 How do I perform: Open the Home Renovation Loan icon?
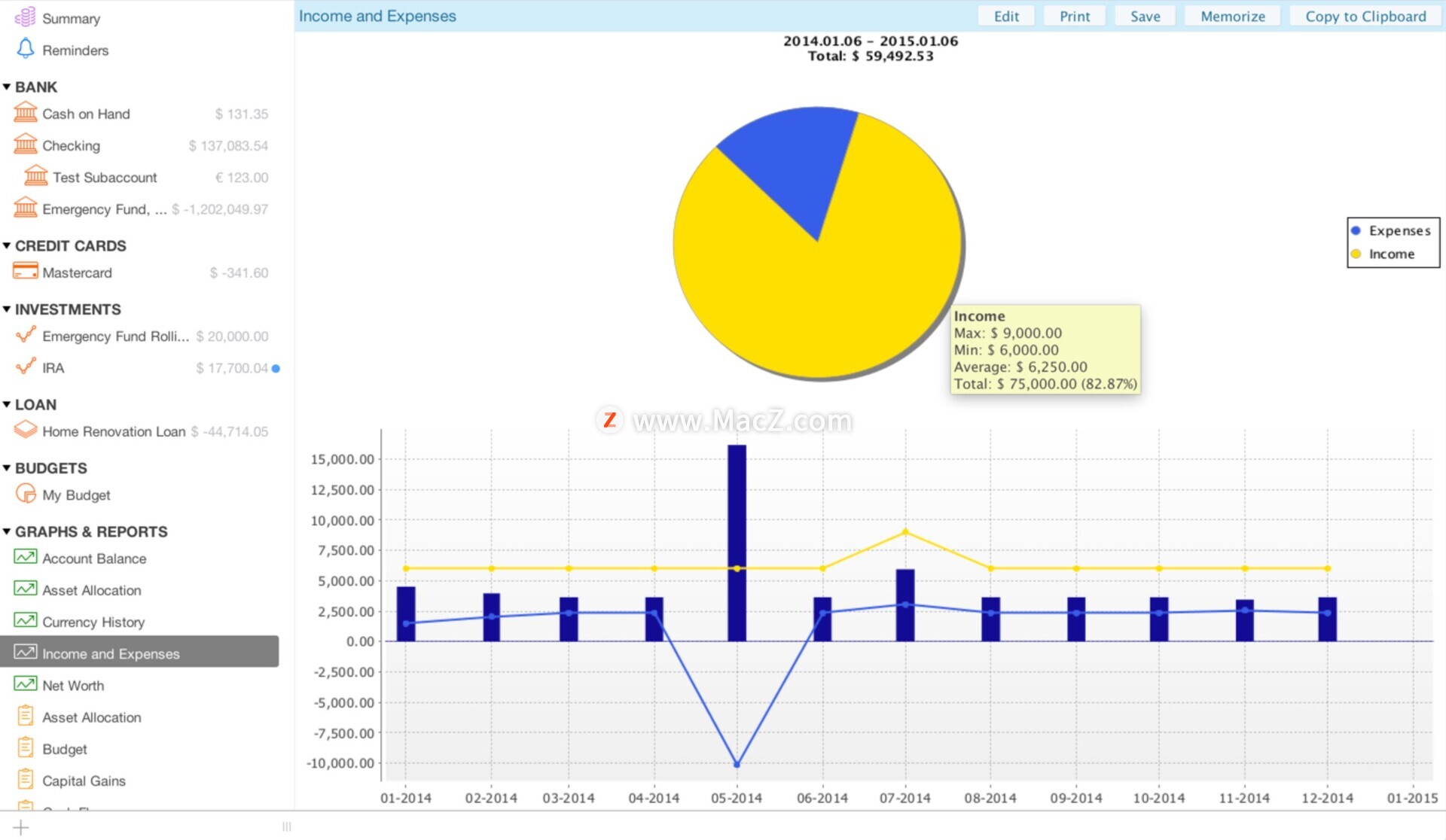pos(26,431)
